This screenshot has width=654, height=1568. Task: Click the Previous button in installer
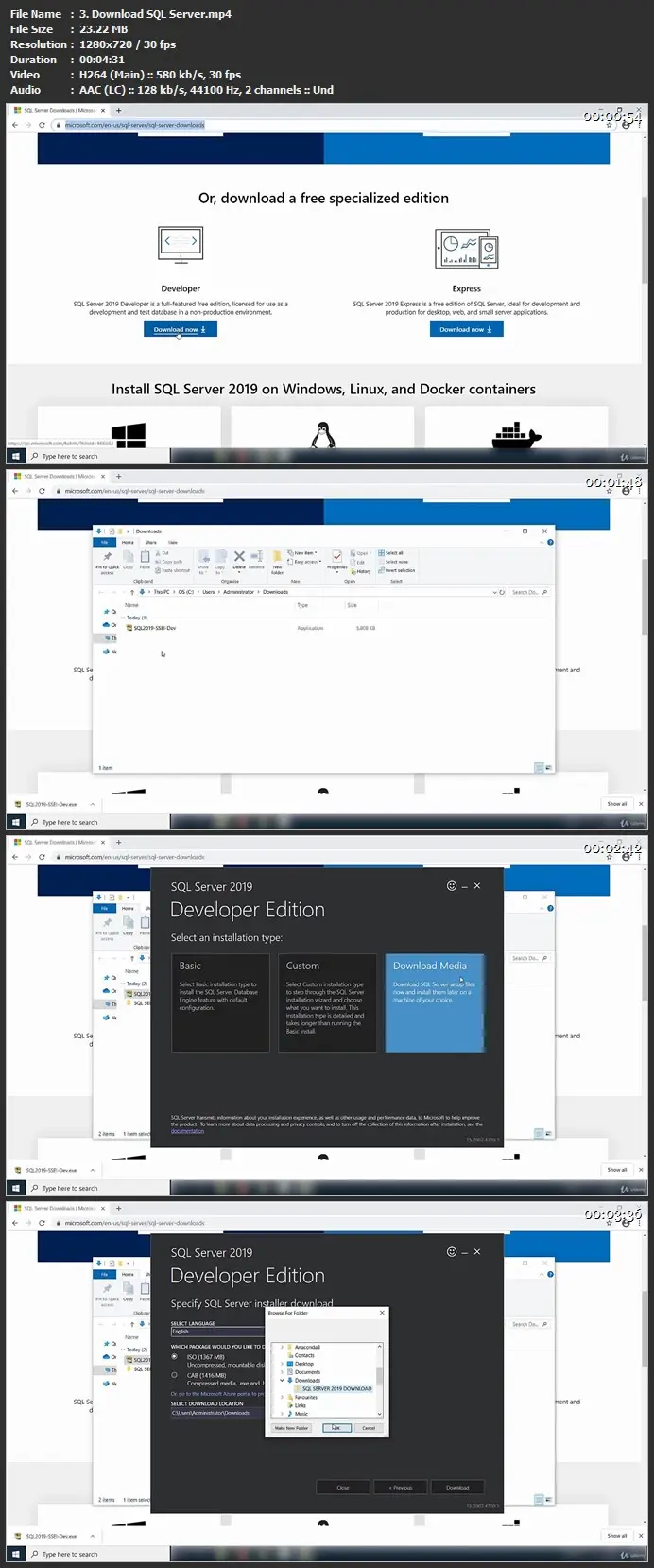(x=403, y=1487)
